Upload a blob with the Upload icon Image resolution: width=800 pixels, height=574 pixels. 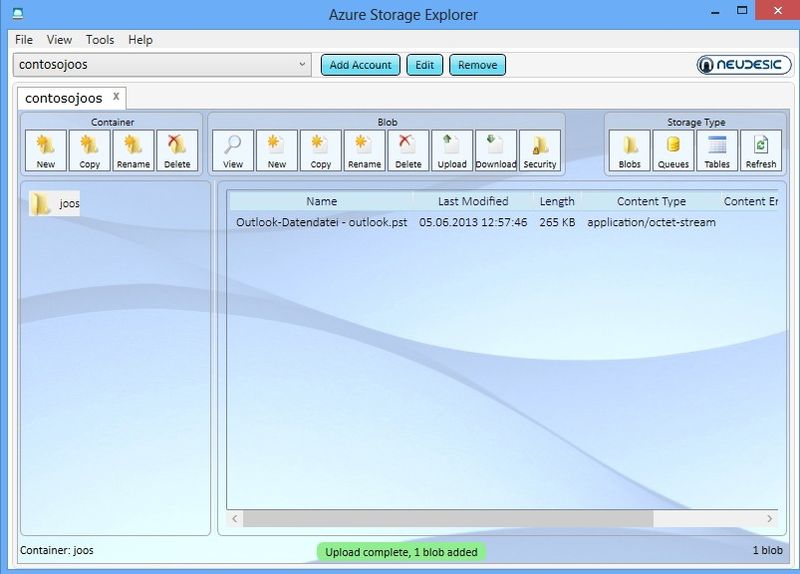[452, 151]
